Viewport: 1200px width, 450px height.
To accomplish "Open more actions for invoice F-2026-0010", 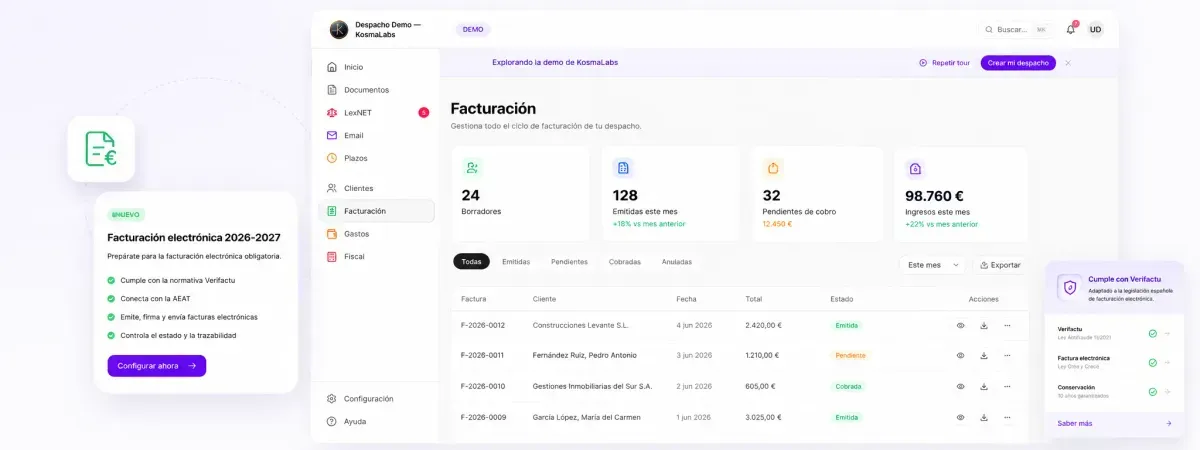I will click(x=1007, y=386).
